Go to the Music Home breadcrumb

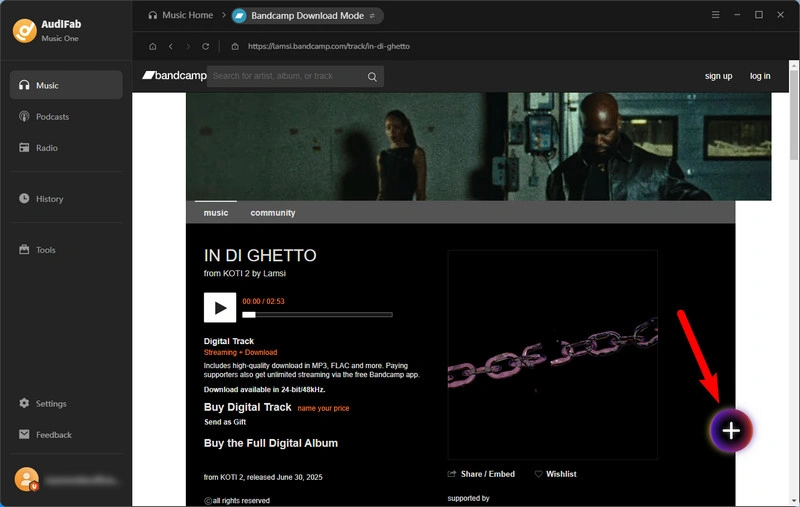click(x=187, y=15)
